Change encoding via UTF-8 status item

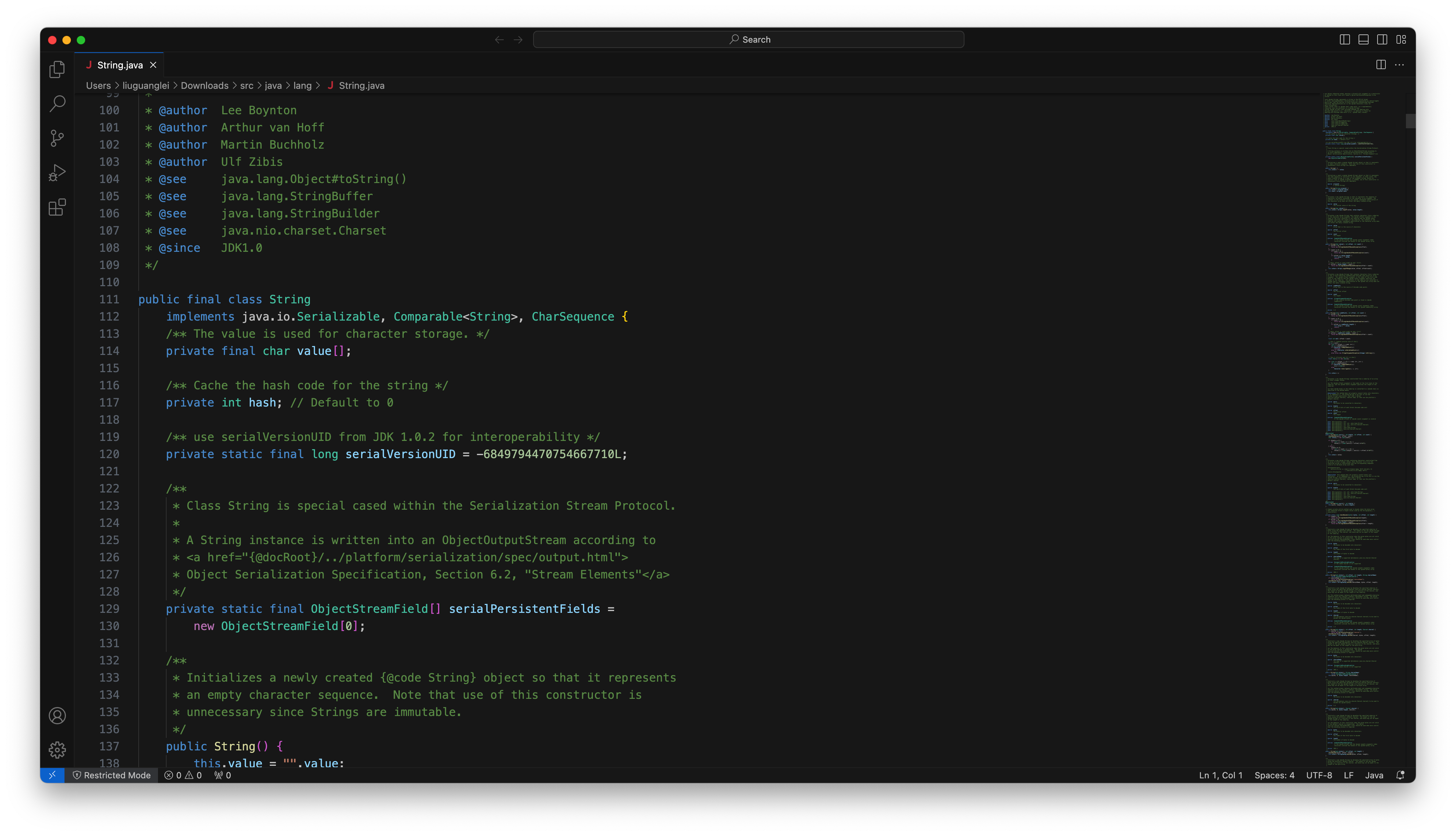tap(1319, 775)
